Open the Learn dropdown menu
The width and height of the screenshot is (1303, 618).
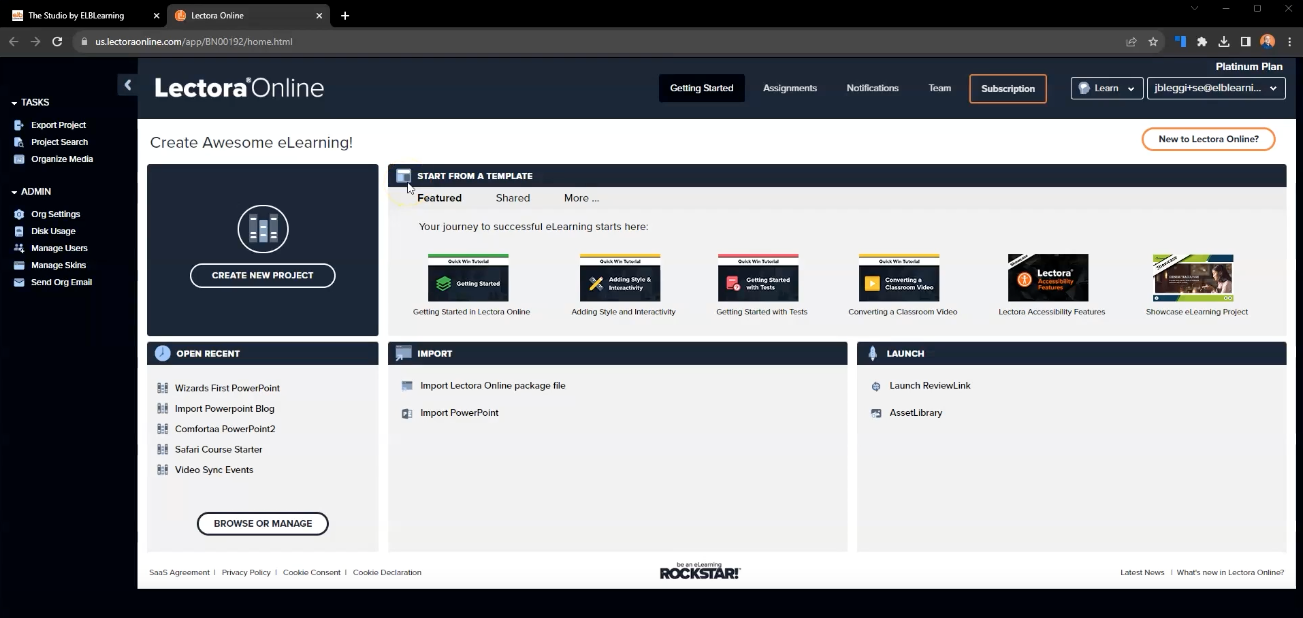pos(1106,88)
